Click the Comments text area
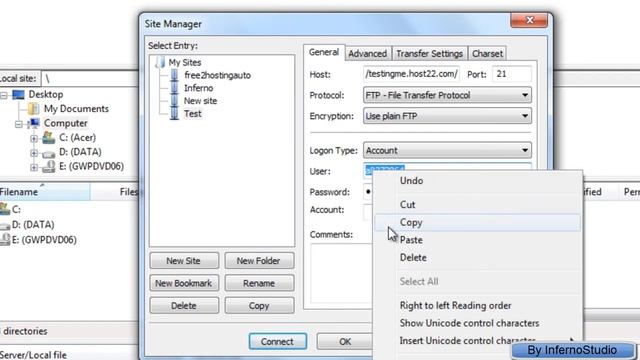Image resolution: width=640 pixels, height=360 pixels. point(342,273)
